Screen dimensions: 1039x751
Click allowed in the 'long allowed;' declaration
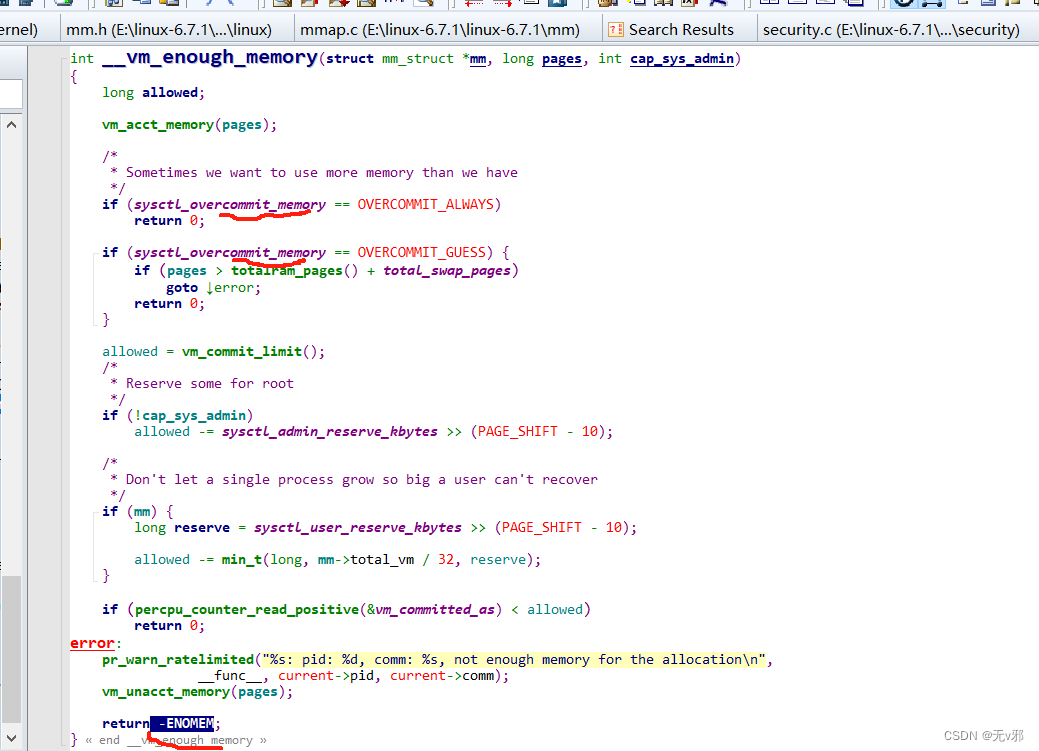170,93
